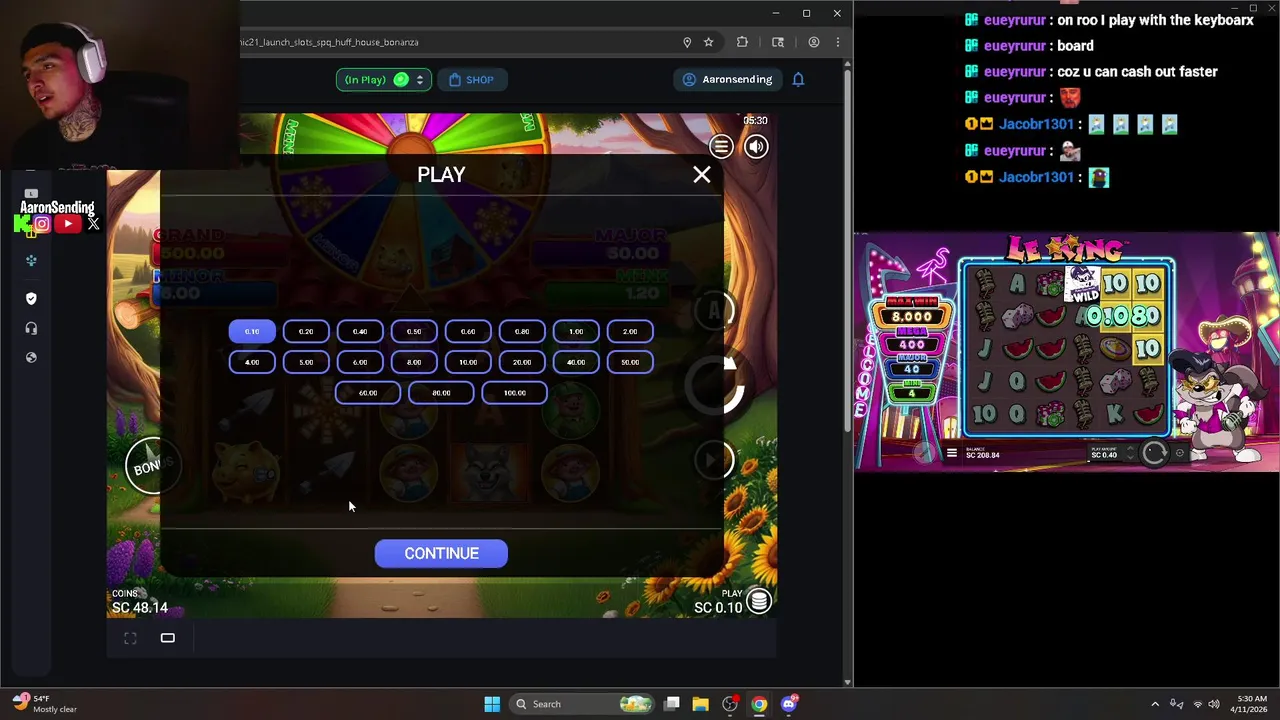Open Discord from the taskbar
The height and width of the screenshot is (720, 1280).
[789, 704]
